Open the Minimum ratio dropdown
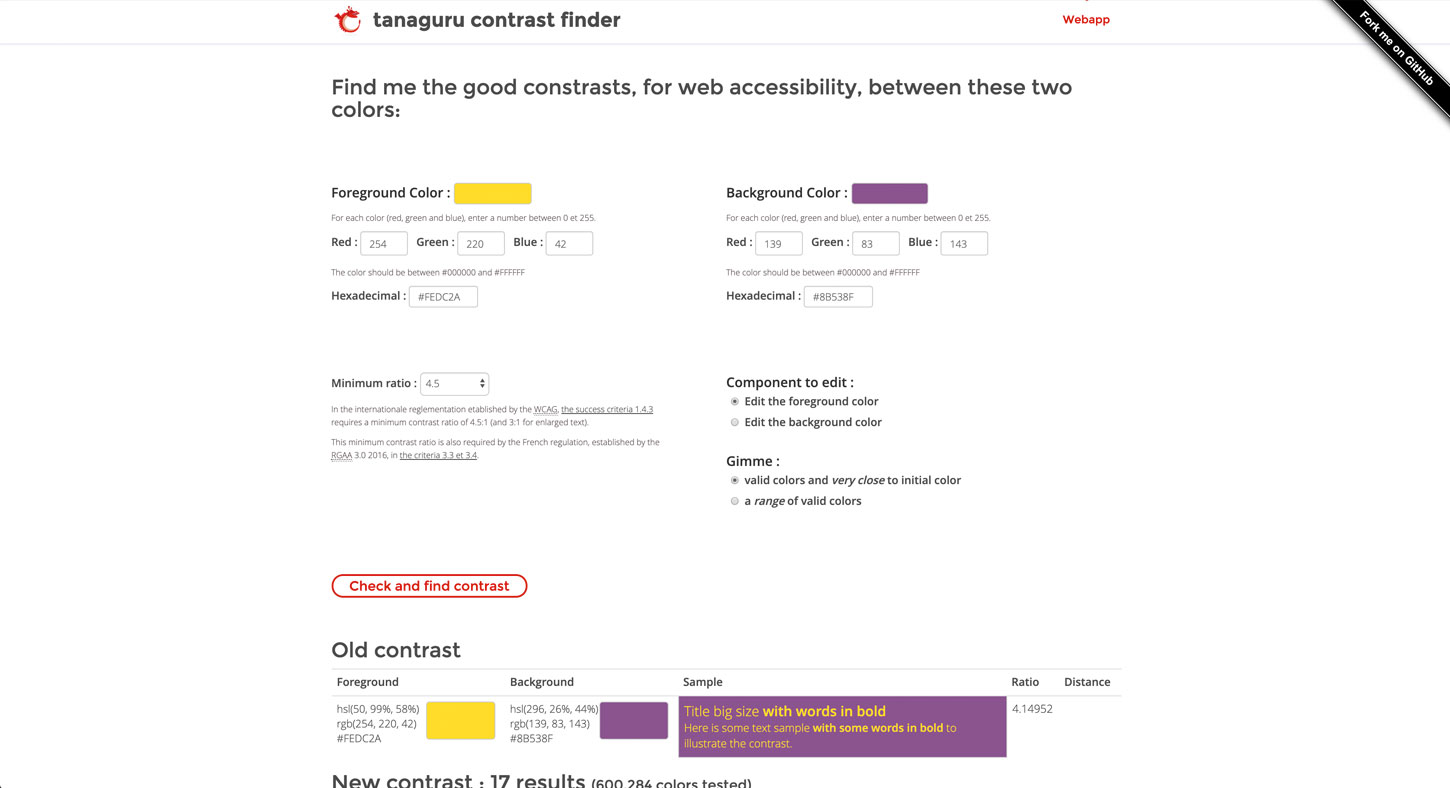 click(454, 383)
